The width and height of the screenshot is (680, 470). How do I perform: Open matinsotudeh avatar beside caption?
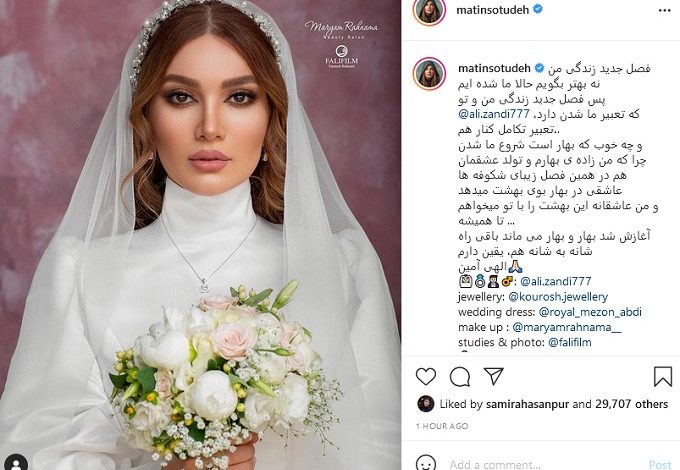429,74
